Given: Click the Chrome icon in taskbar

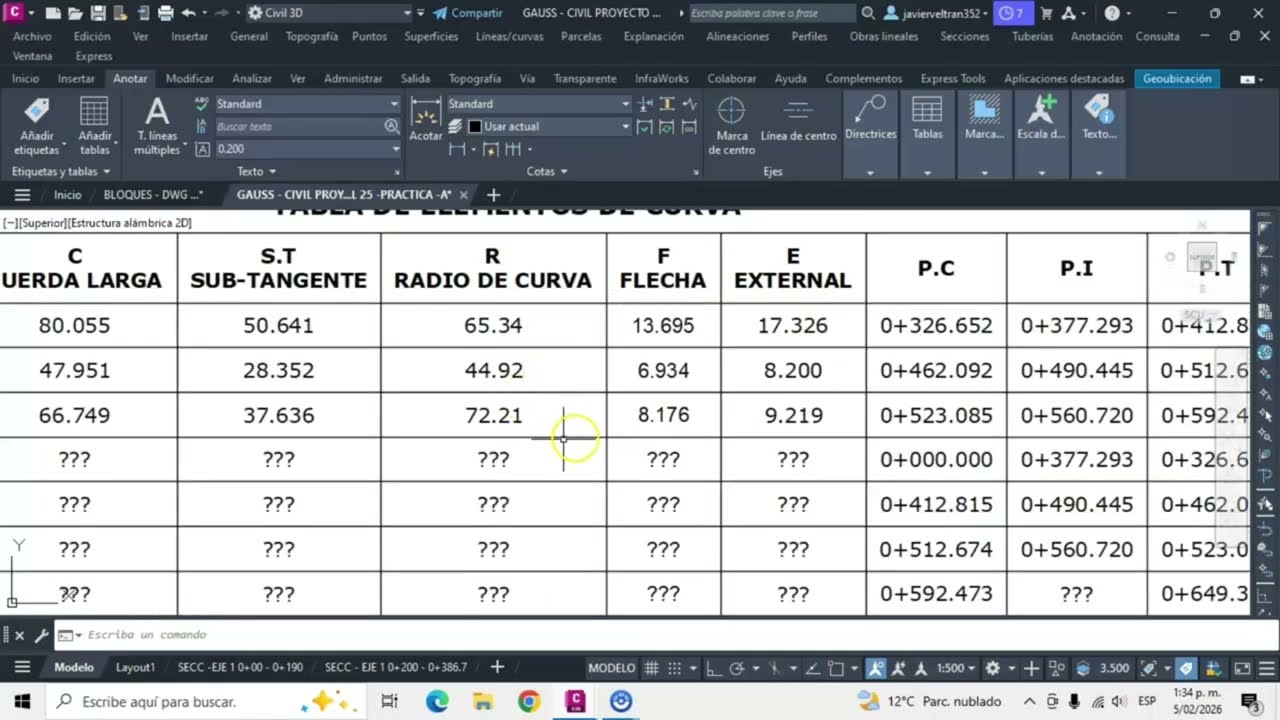Looking at the screenshot, I should [x=529, y=701].
